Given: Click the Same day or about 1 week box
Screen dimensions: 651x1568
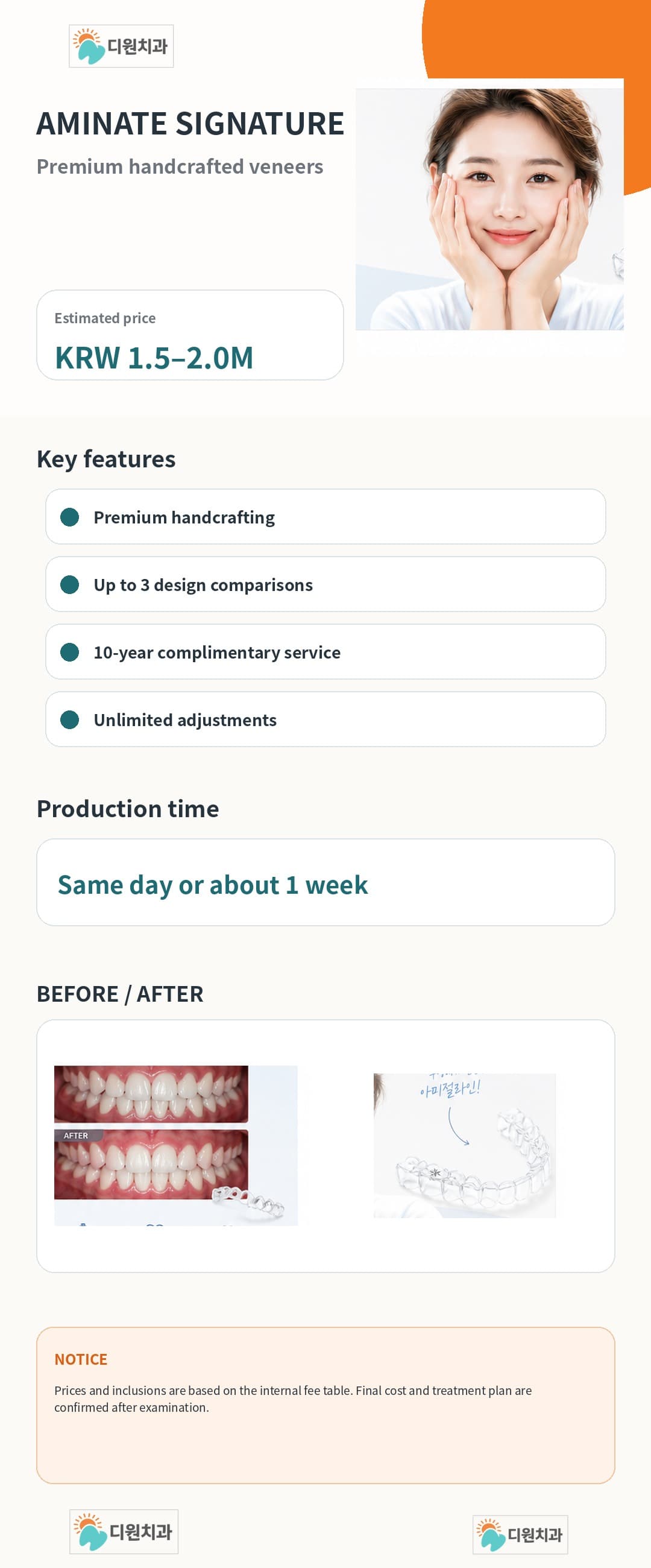Looking at the screenshot, I should click(x=325, y=883).
